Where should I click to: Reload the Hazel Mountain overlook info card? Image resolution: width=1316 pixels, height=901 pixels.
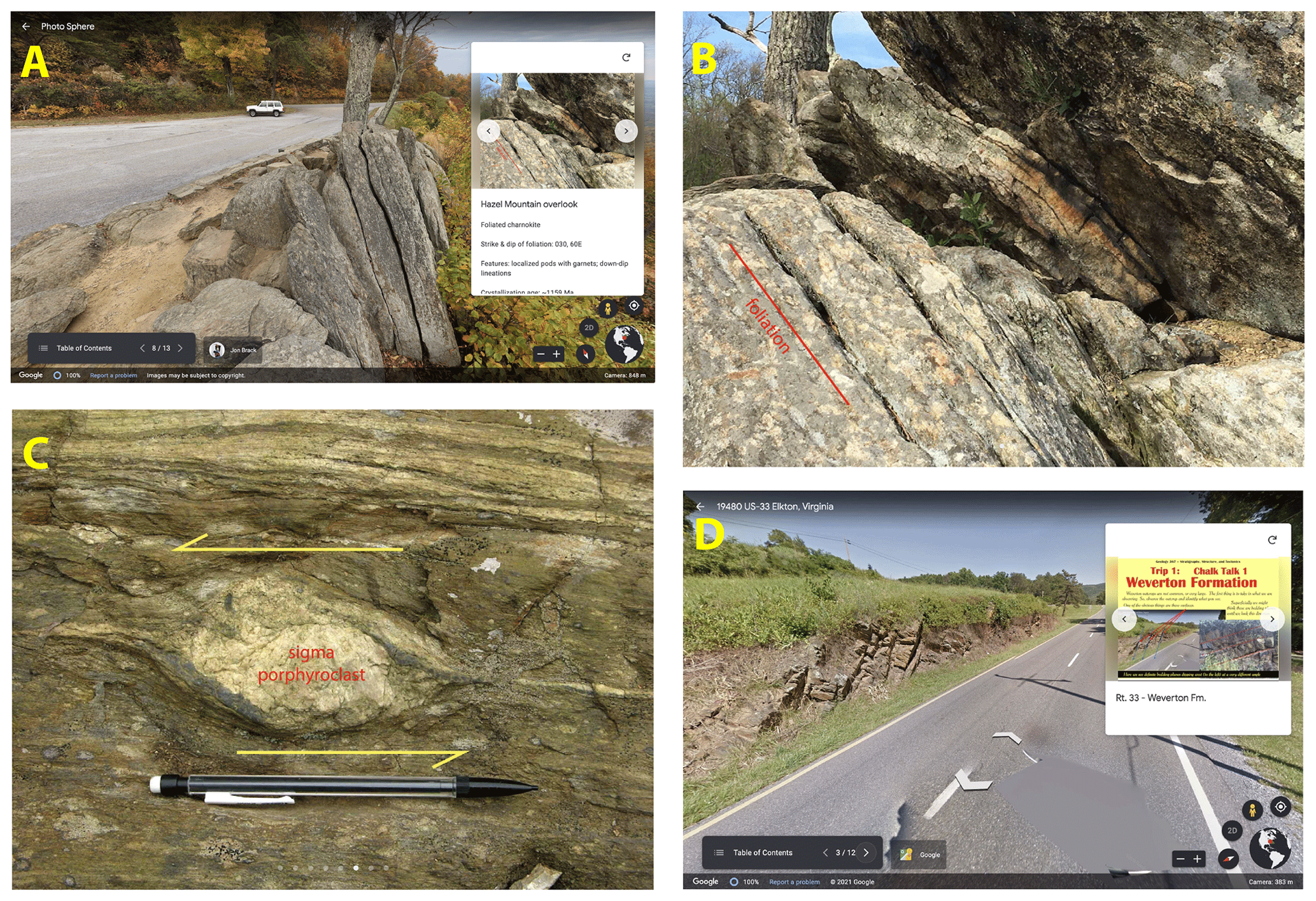[x=626, y=57]
